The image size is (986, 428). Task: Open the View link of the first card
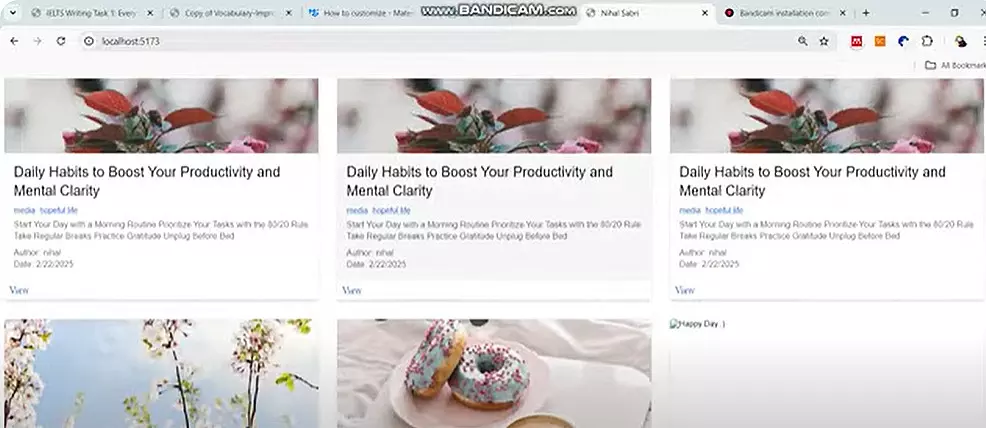(x=18, y=290)
